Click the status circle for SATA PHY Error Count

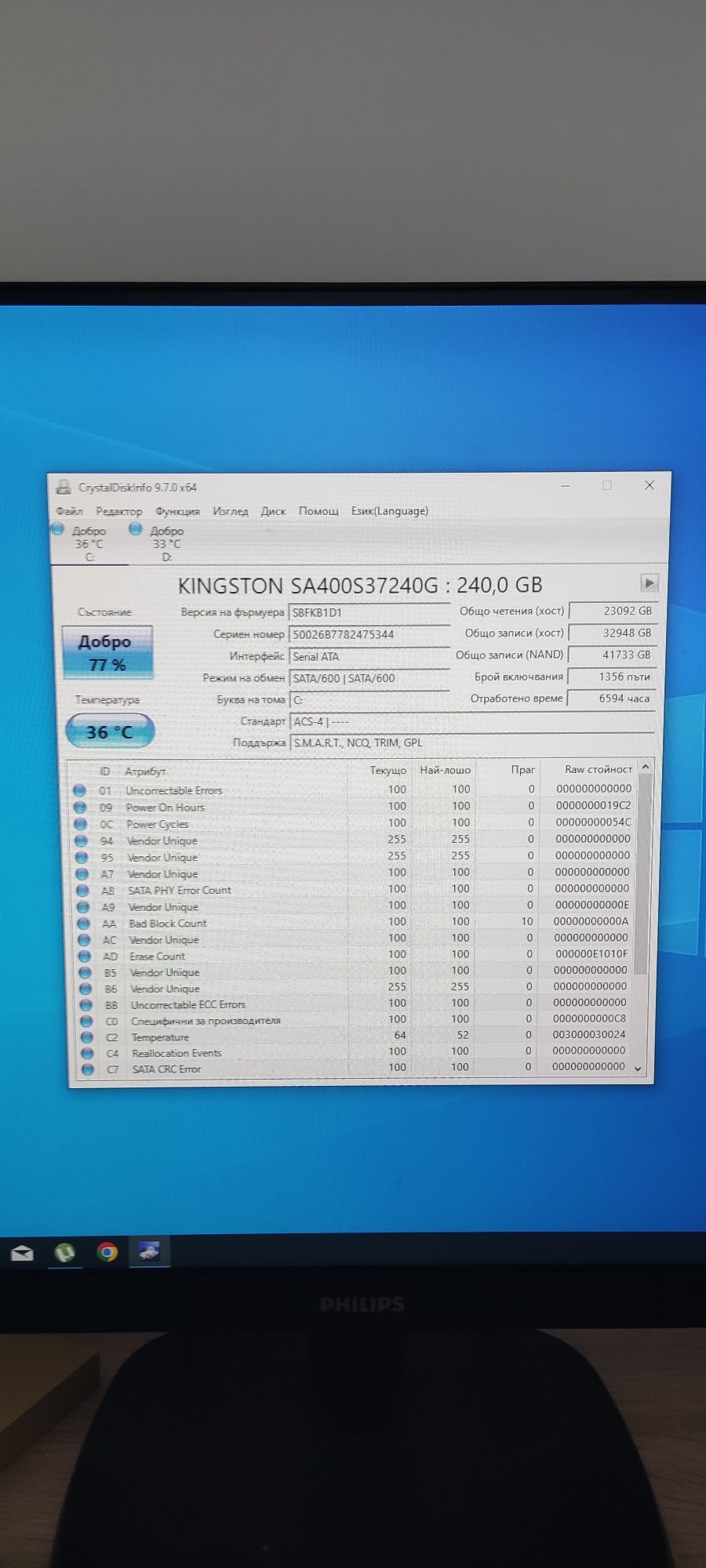82,891
